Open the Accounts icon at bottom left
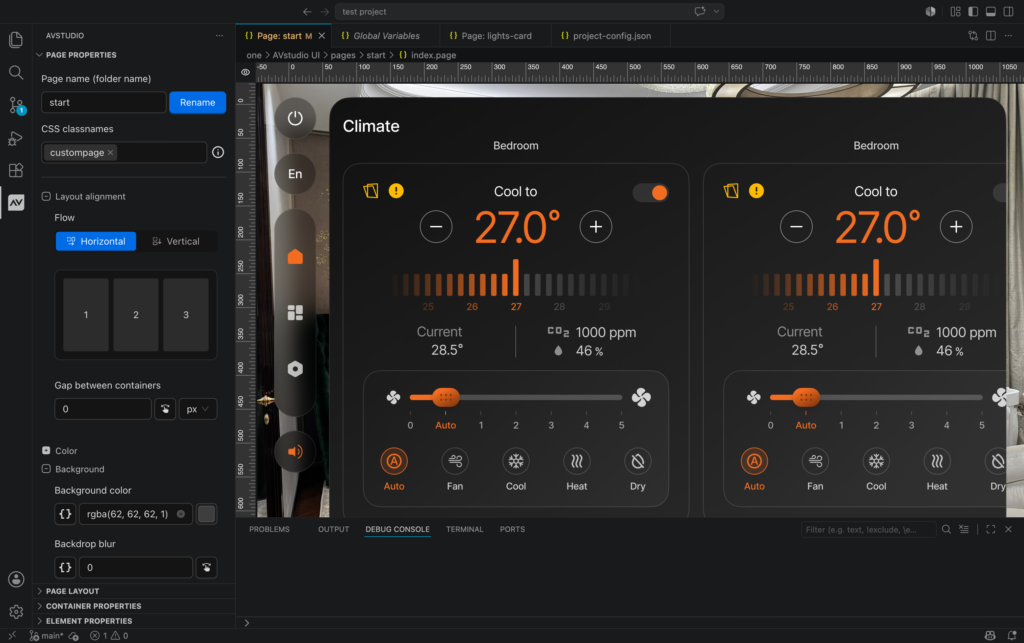 [16, 579]
